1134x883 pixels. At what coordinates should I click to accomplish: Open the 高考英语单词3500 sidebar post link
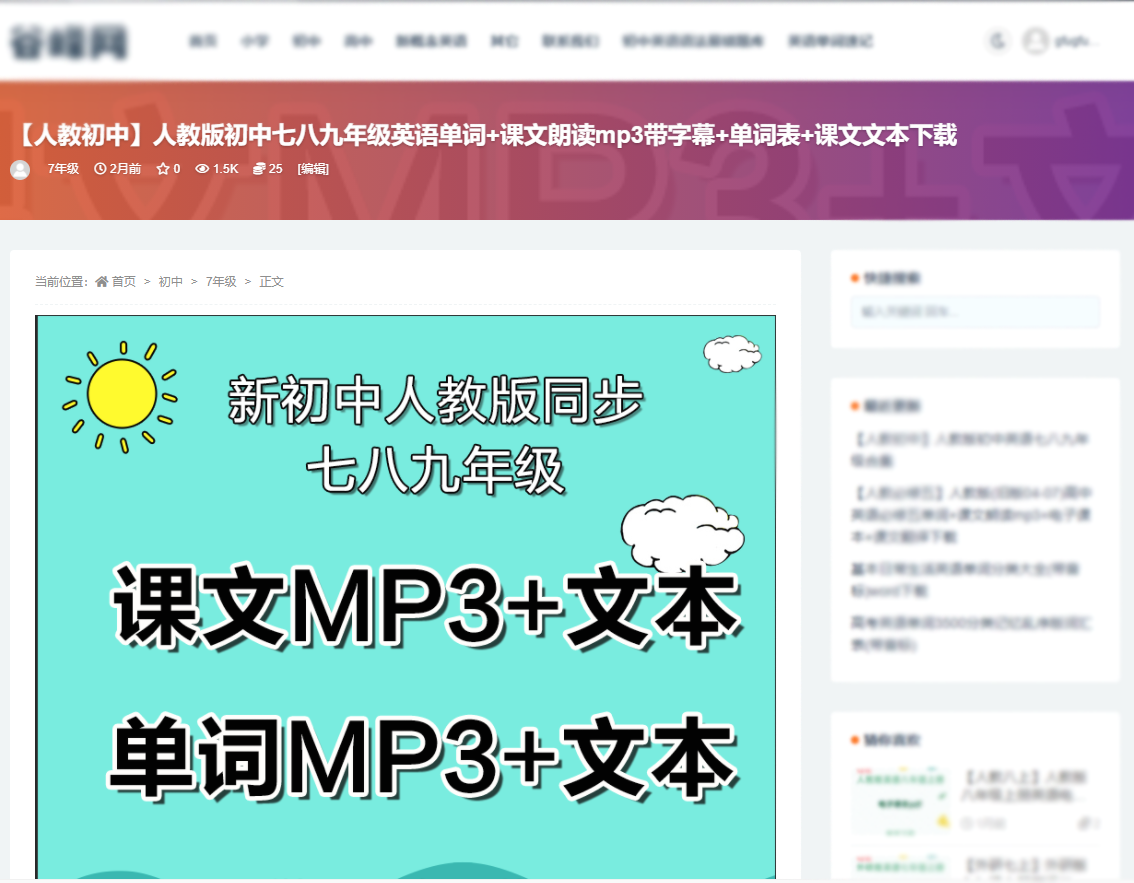[972, 633]
